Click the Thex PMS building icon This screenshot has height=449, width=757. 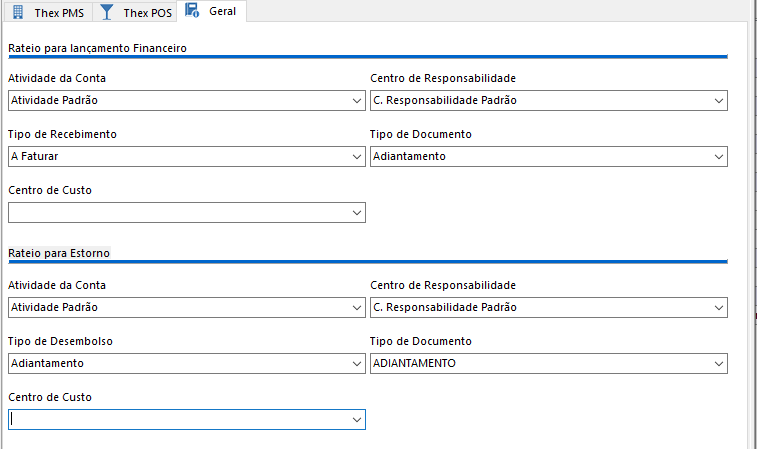click(x=17, y=12)
